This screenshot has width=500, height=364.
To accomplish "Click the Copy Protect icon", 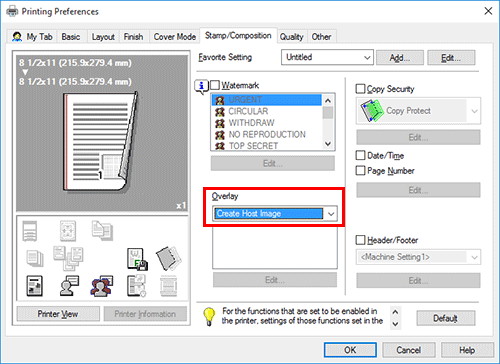I will click(371, 111).
